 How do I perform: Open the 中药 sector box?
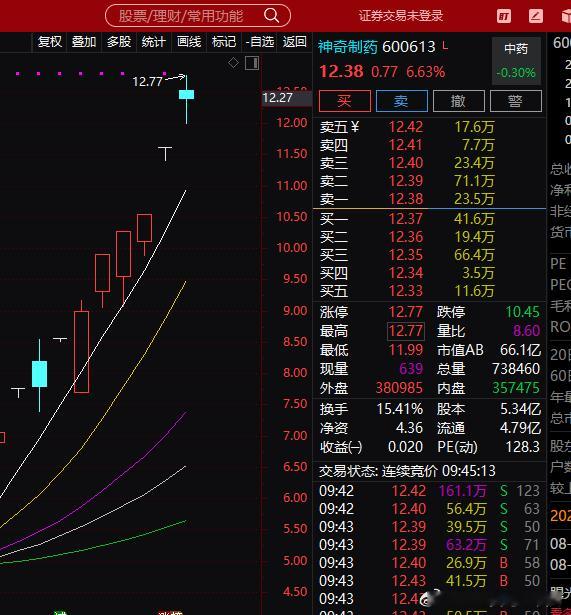[x=516, y=61]
